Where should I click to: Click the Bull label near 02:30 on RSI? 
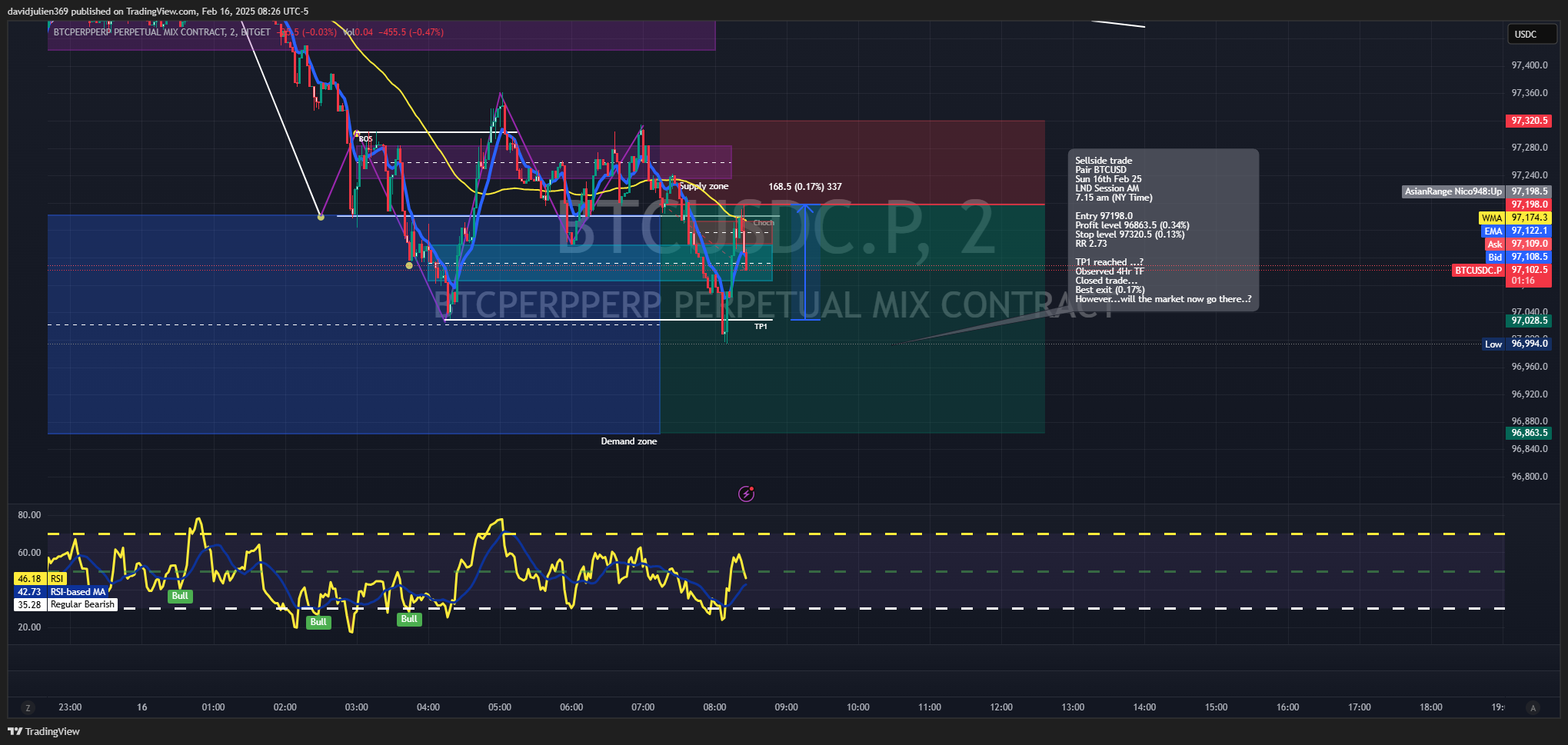318,622
